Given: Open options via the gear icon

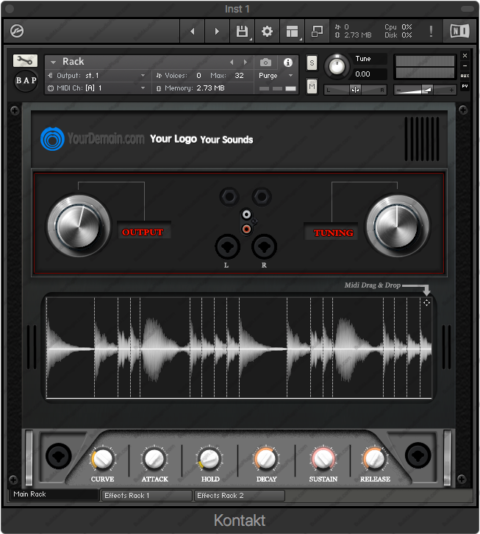Looking at the screenshot, I should (267, 31).
